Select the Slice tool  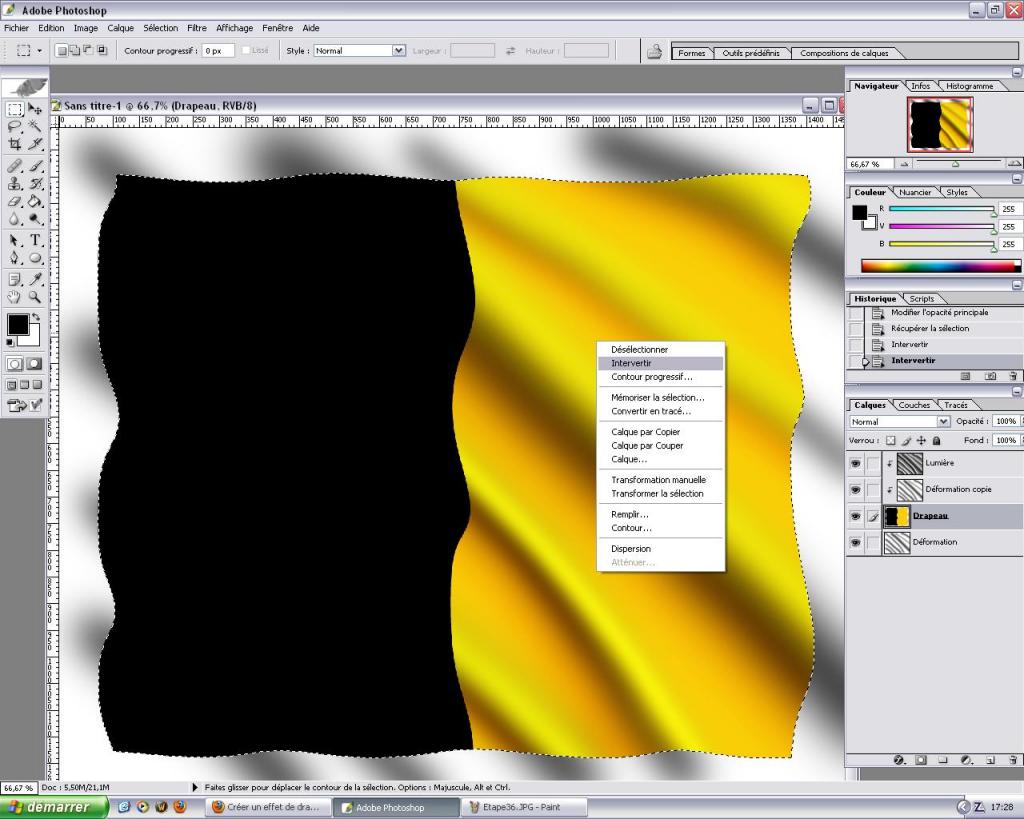coord(35,144)
